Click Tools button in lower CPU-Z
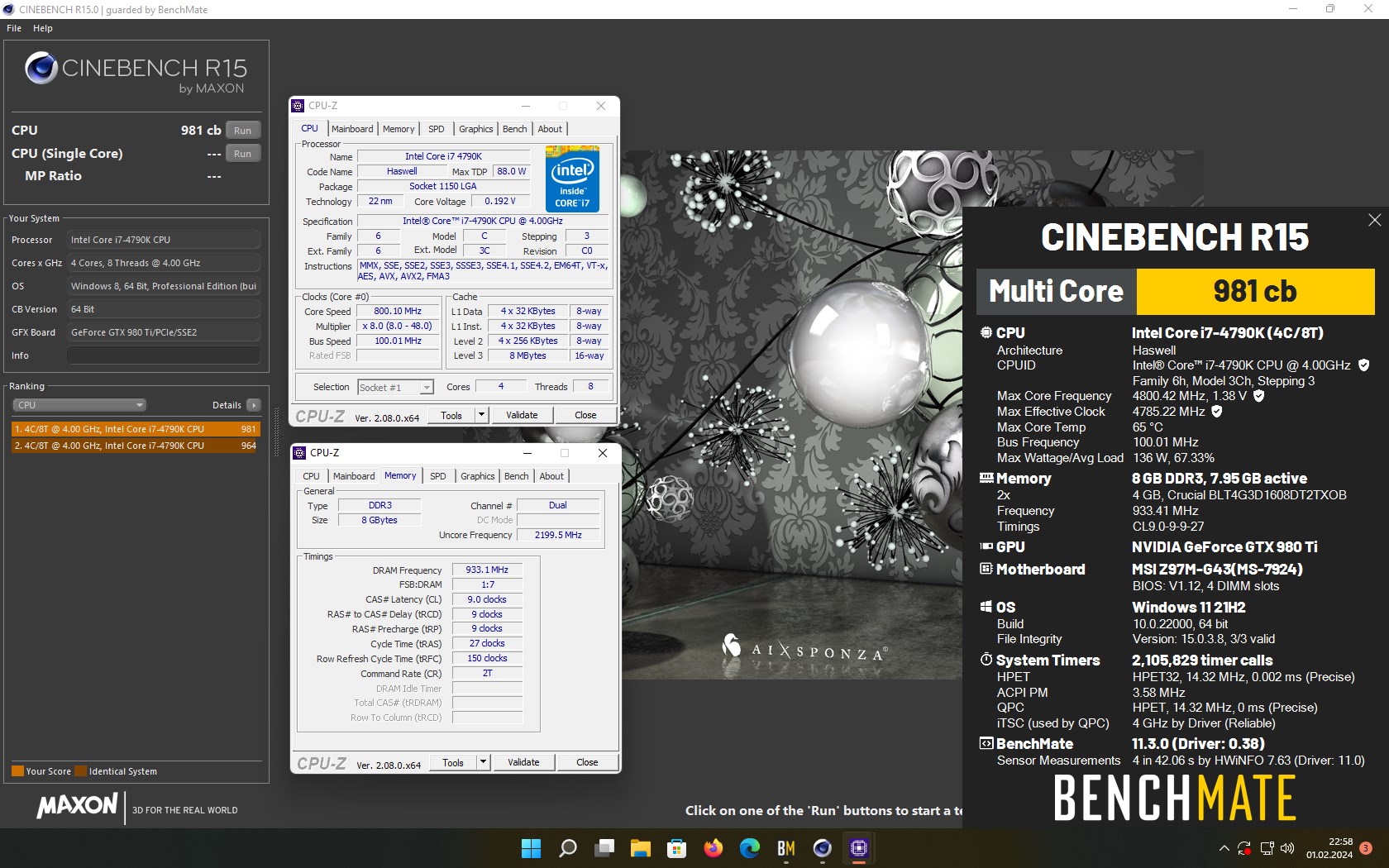1389x868 pixels. [x=453, y=762]
